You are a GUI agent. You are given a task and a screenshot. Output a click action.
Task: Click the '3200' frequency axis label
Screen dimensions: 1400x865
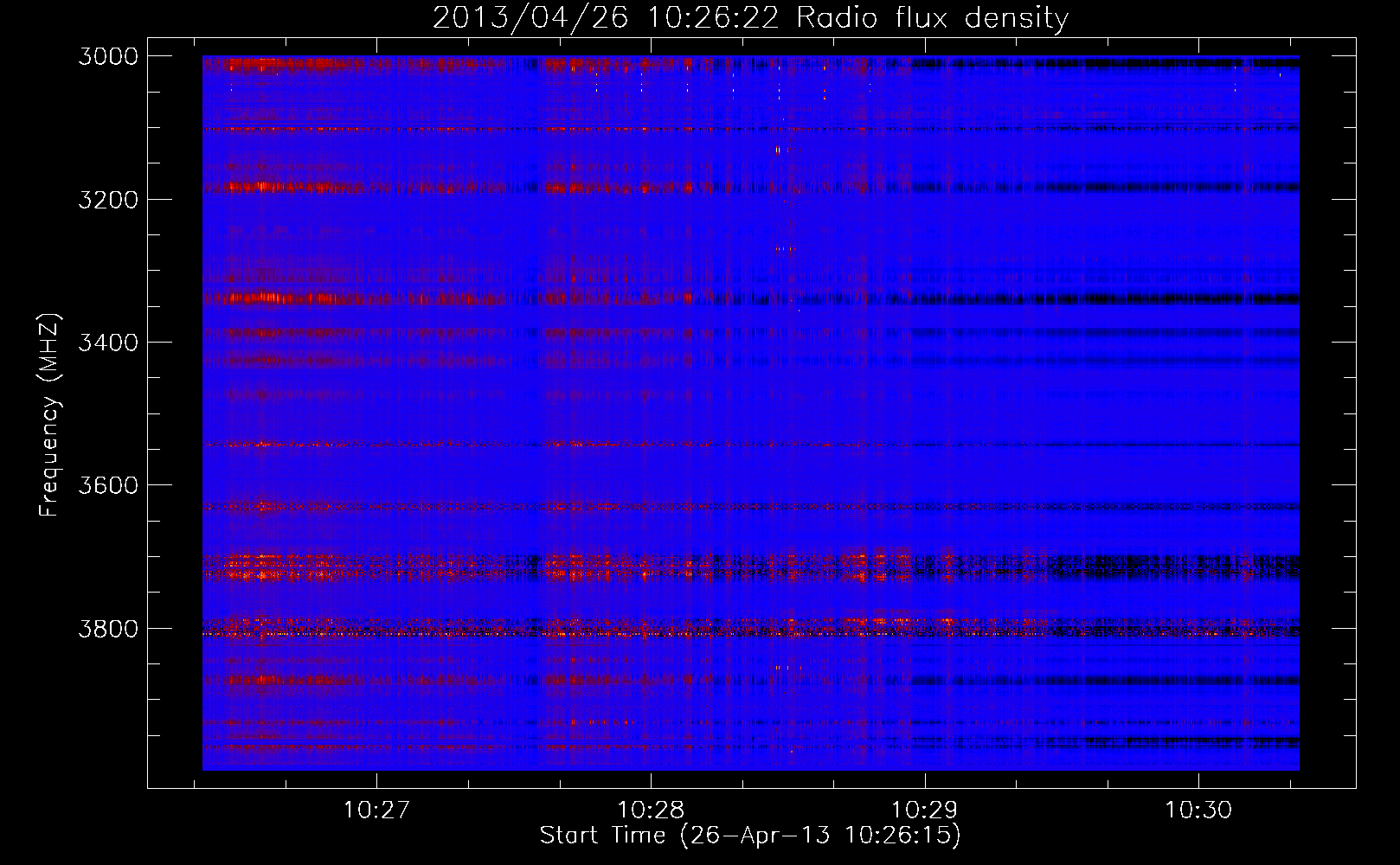pos(108,200)
